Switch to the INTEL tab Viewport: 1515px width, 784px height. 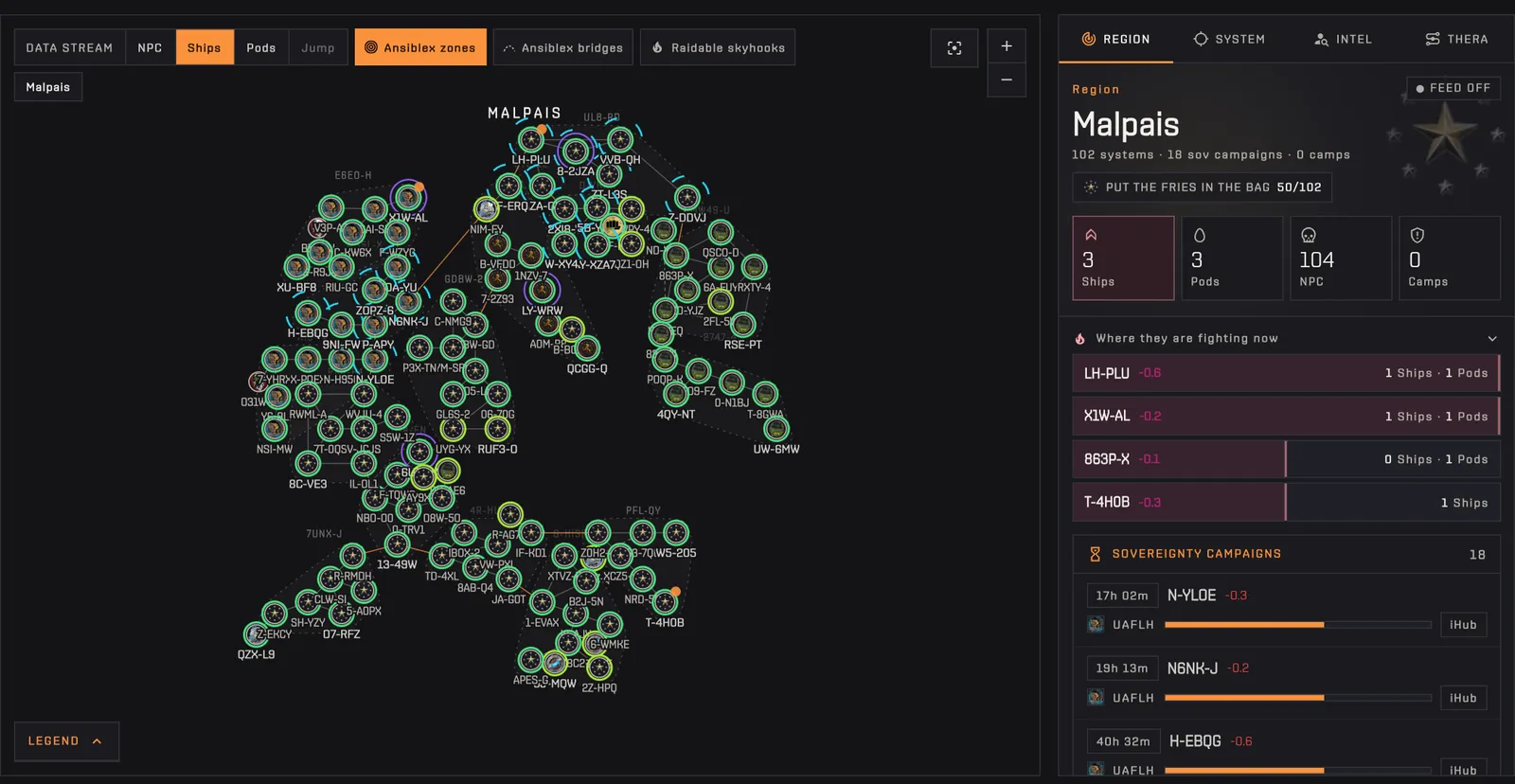(x=1343, y=39)
